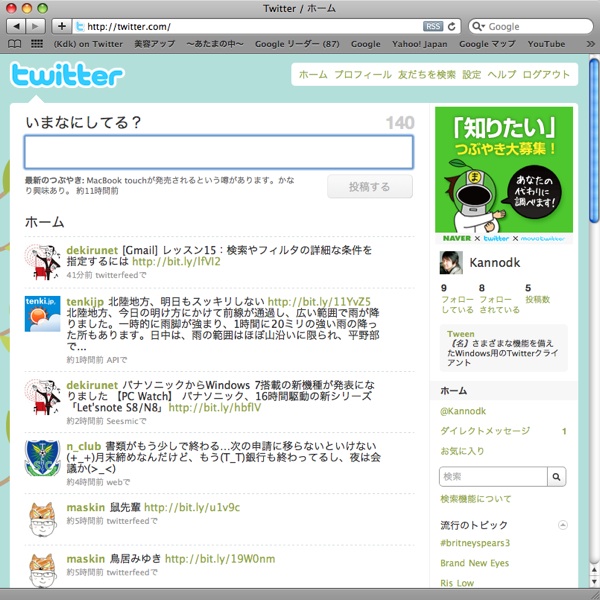The width and height of the screenshot is (600, 600).
Task: Open the Tween client link
Action: pos(460,334)
